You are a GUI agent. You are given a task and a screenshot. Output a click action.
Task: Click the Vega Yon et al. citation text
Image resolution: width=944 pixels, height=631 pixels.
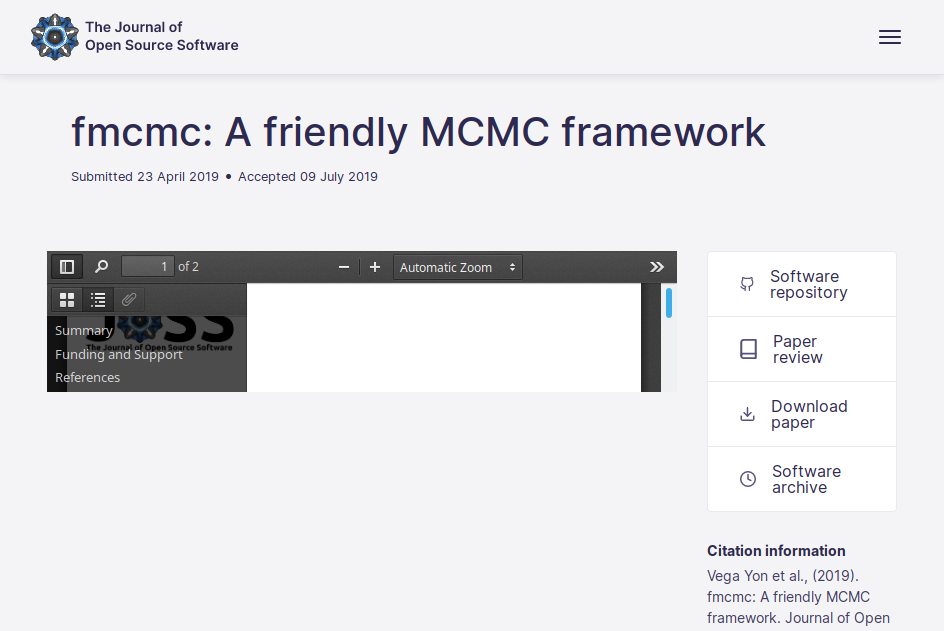[x=798, y=597]
